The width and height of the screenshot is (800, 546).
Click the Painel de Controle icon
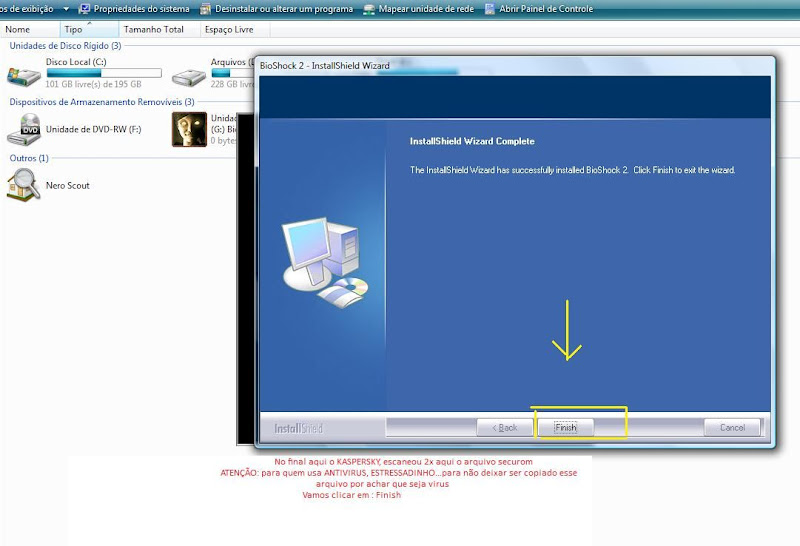point(490,9)
